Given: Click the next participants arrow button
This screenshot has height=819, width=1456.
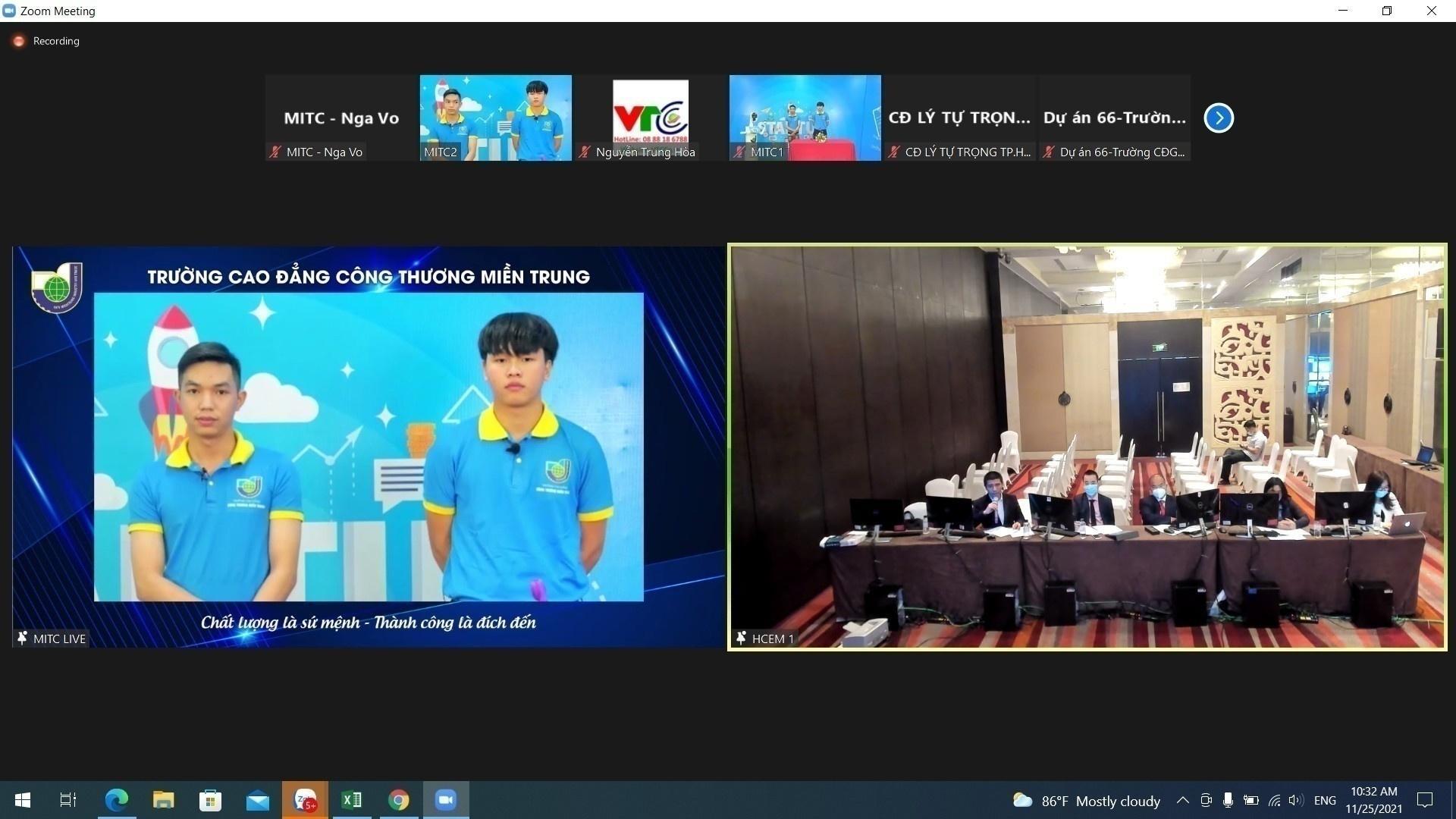Looking at the screenshot, I should (x=1219, y=118).
